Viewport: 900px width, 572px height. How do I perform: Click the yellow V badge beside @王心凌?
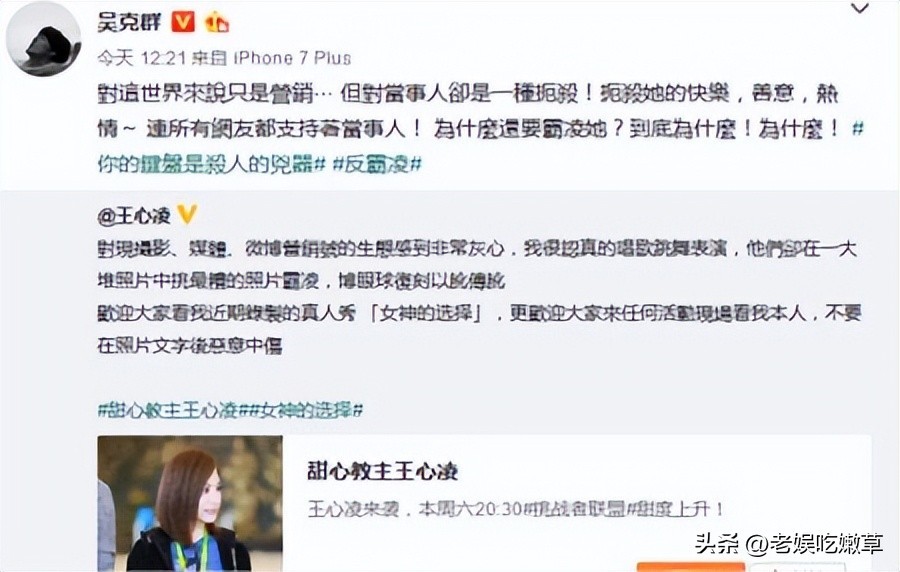coord(187,215)
